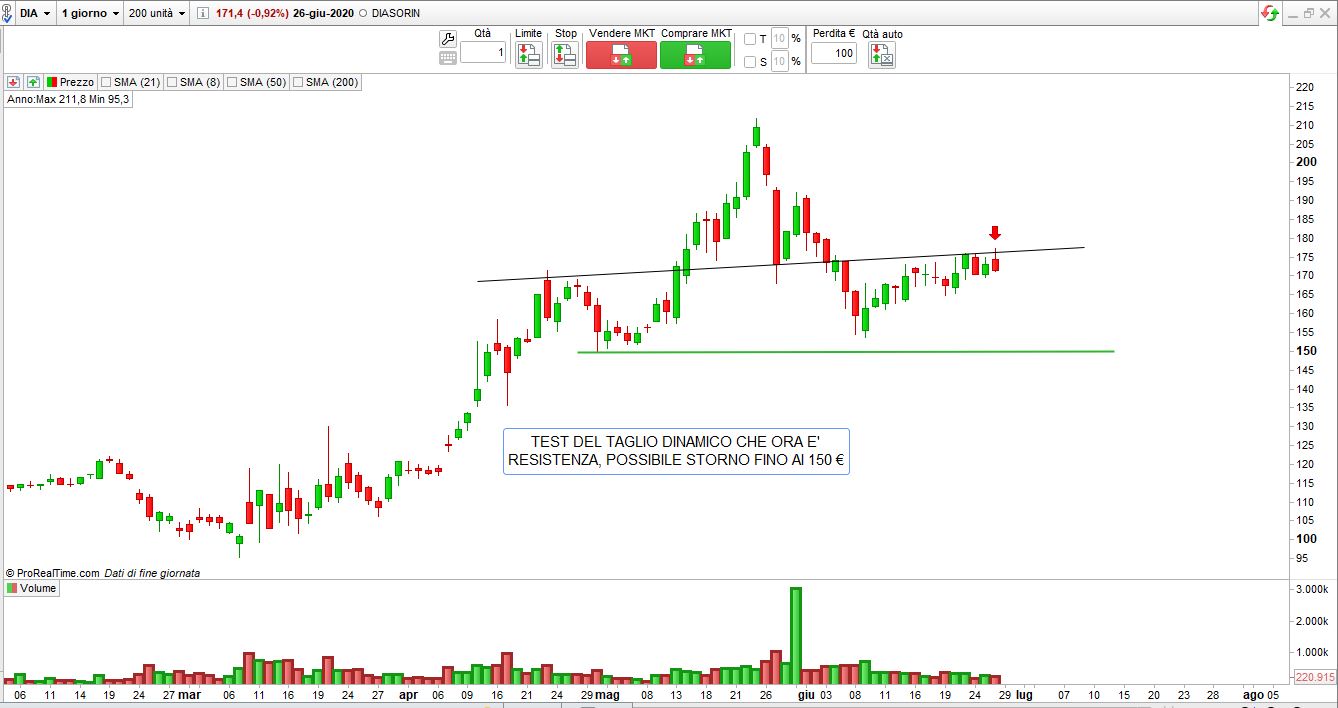The width and height of the screenshot is (1338, 708).
Task: Click the red down-arrow indicator icon
Action: point(14,82)
